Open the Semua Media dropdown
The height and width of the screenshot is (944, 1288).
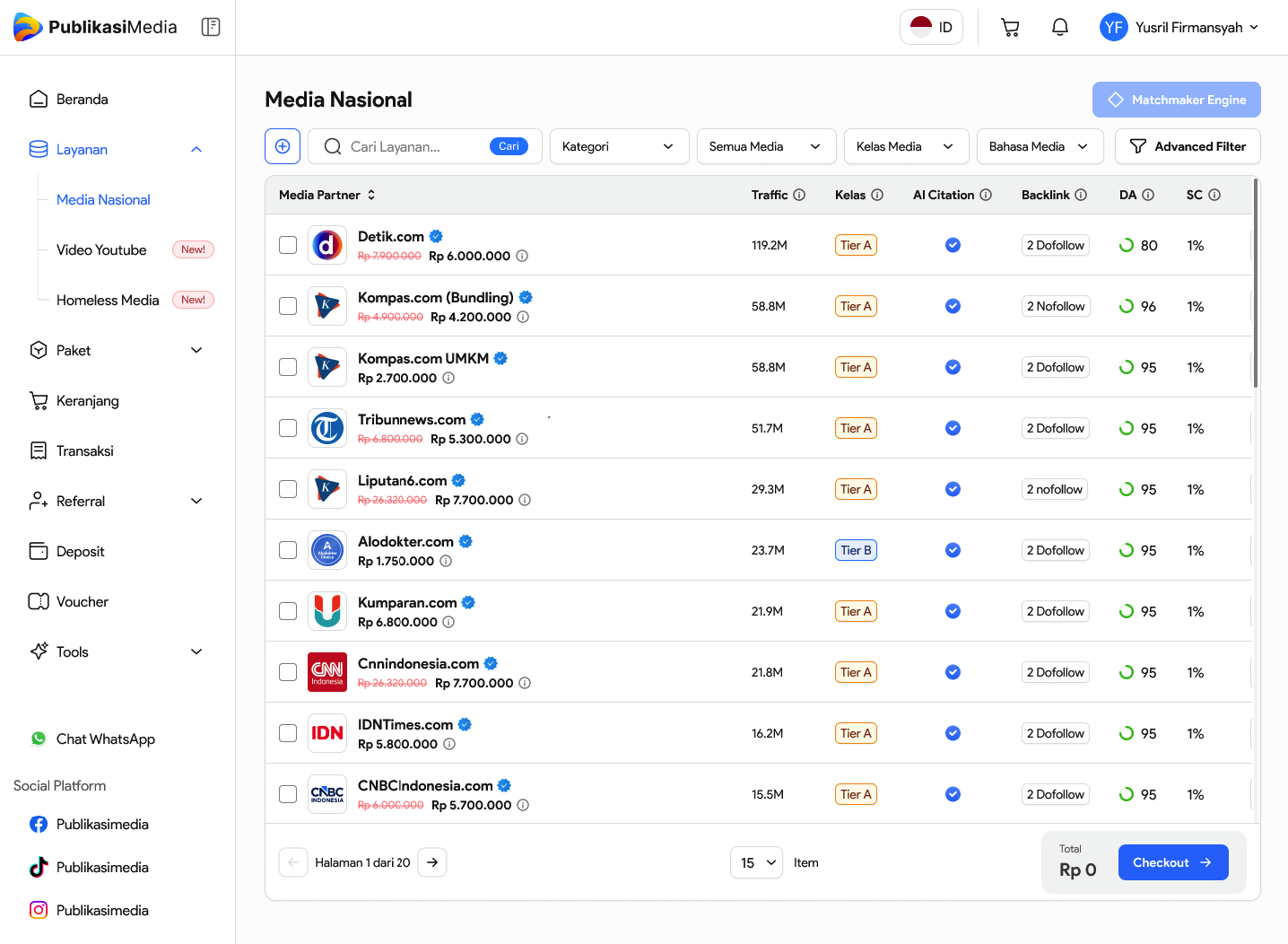click(x=766, y=146)
